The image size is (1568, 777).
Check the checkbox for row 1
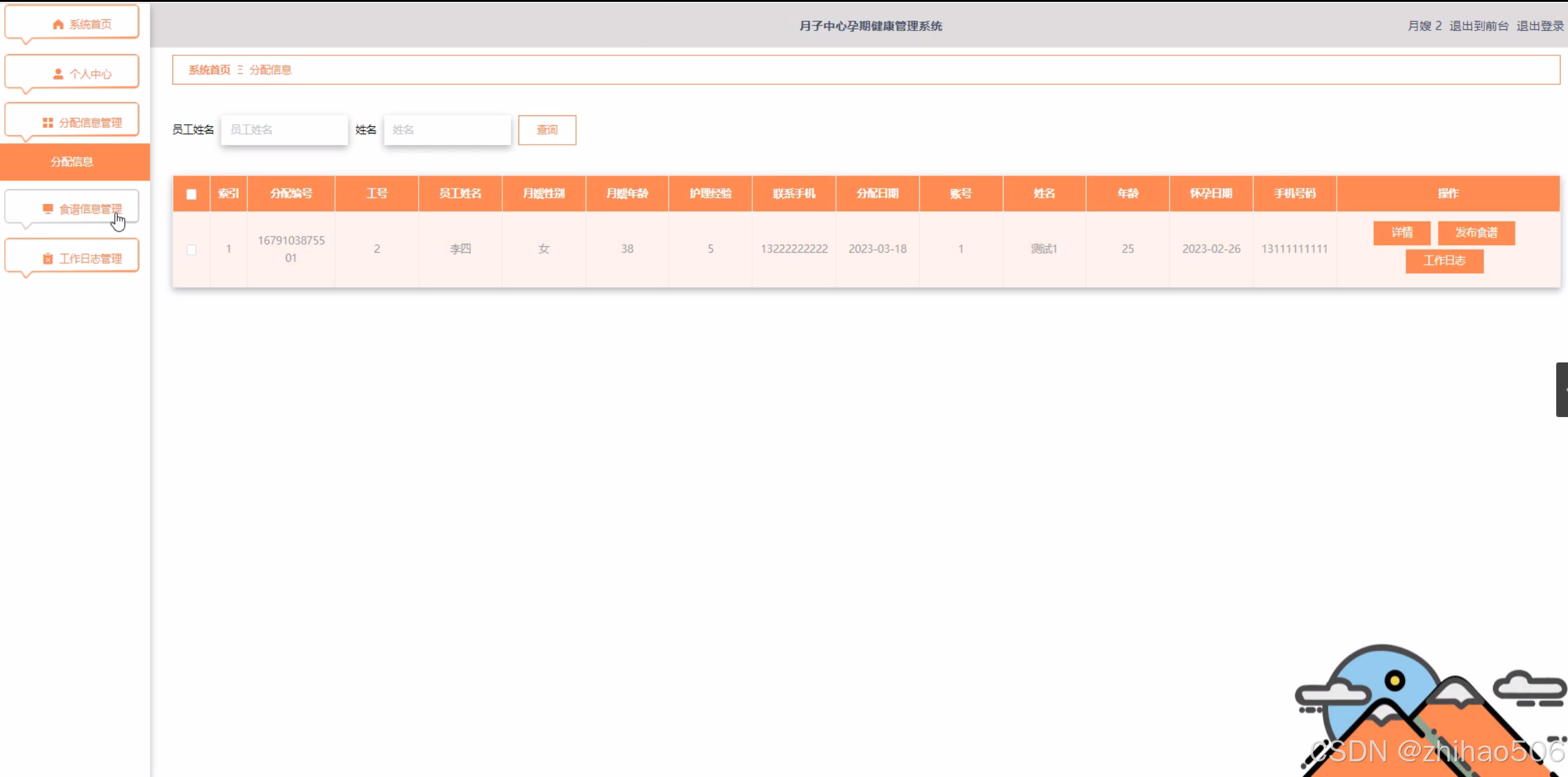191,249
